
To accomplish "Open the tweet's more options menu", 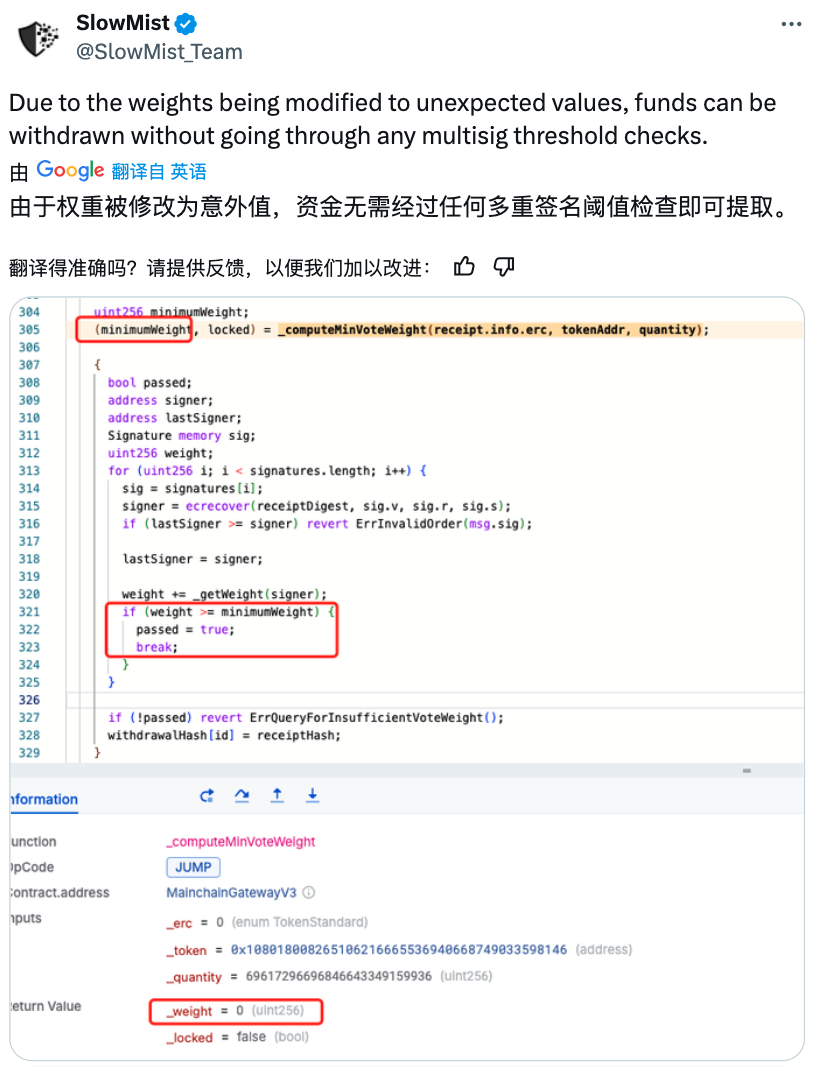I will click(790, 24).
